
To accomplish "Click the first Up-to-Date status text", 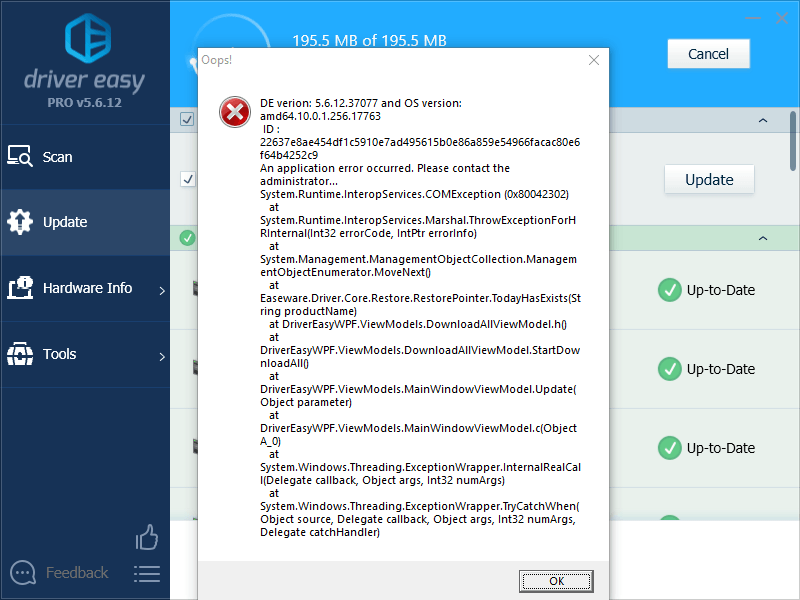I will tap(721, 290).
